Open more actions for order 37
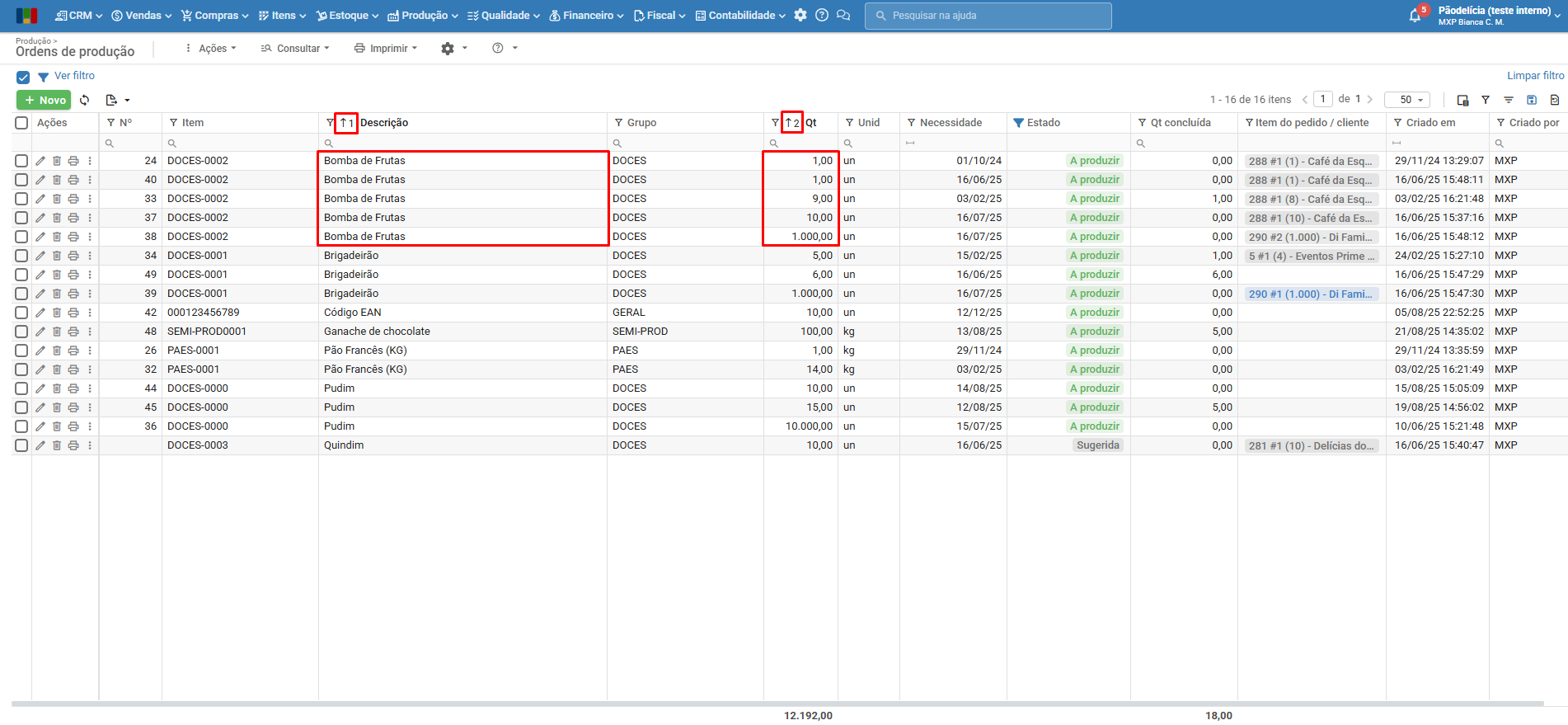1568x725 pixels. click(x=90, y=218)
